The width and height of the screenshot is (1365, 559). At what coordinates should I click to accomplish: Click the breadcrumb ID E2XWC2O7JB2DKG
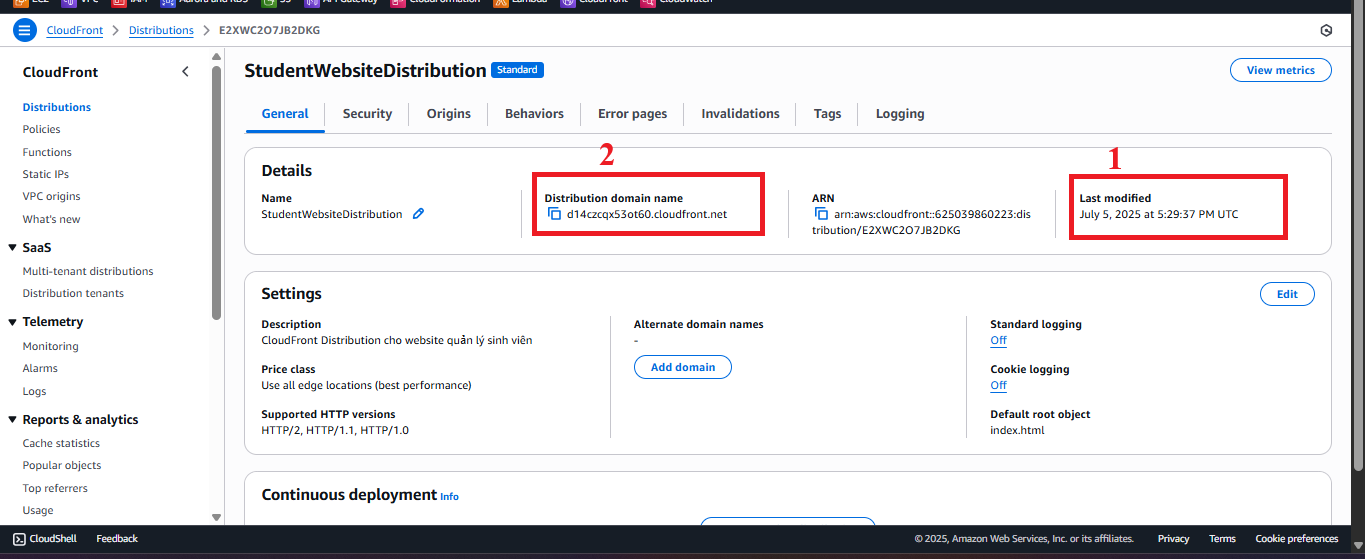[270, 30]
